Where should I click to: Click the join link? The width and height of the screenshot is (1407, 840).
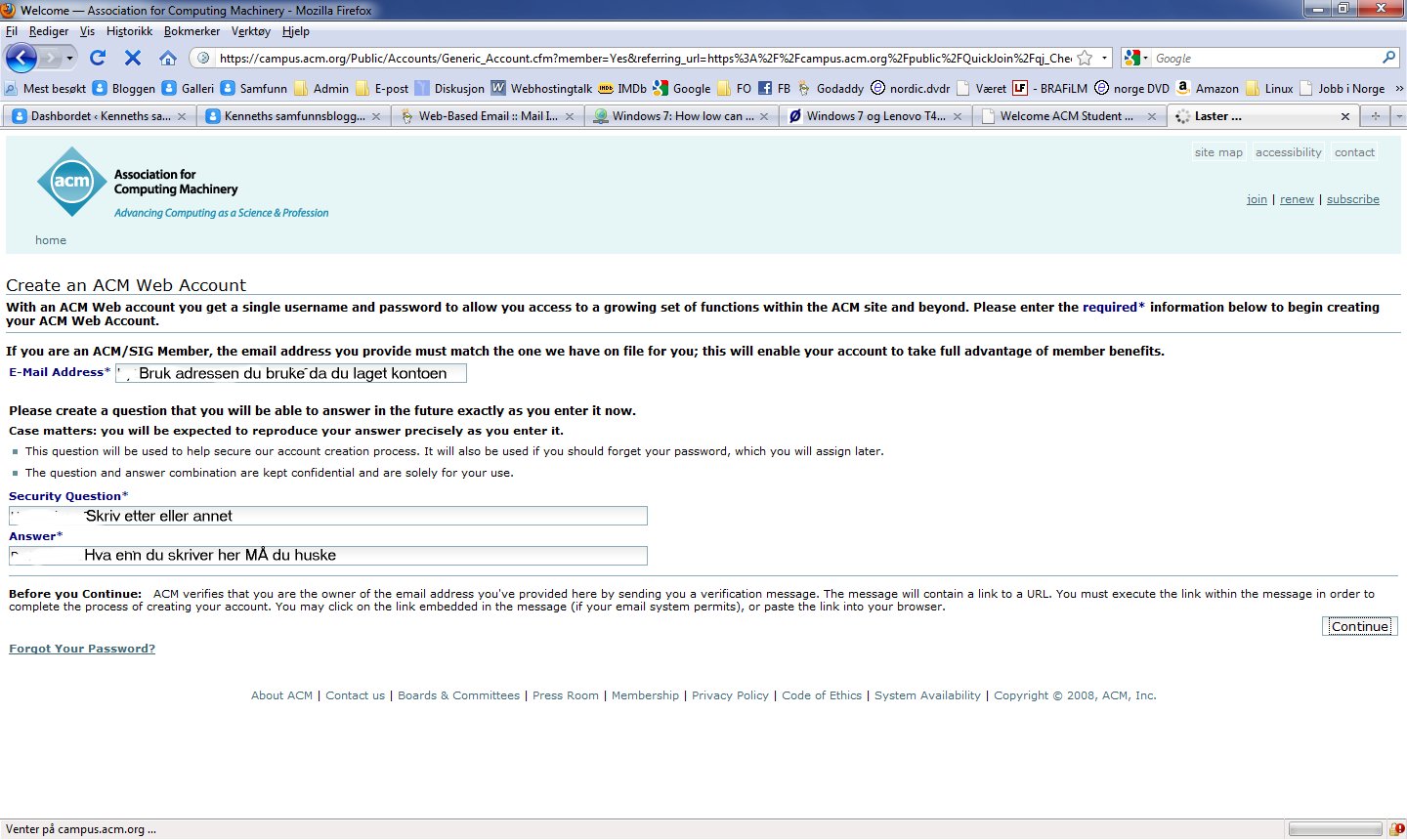point(1257,199)
